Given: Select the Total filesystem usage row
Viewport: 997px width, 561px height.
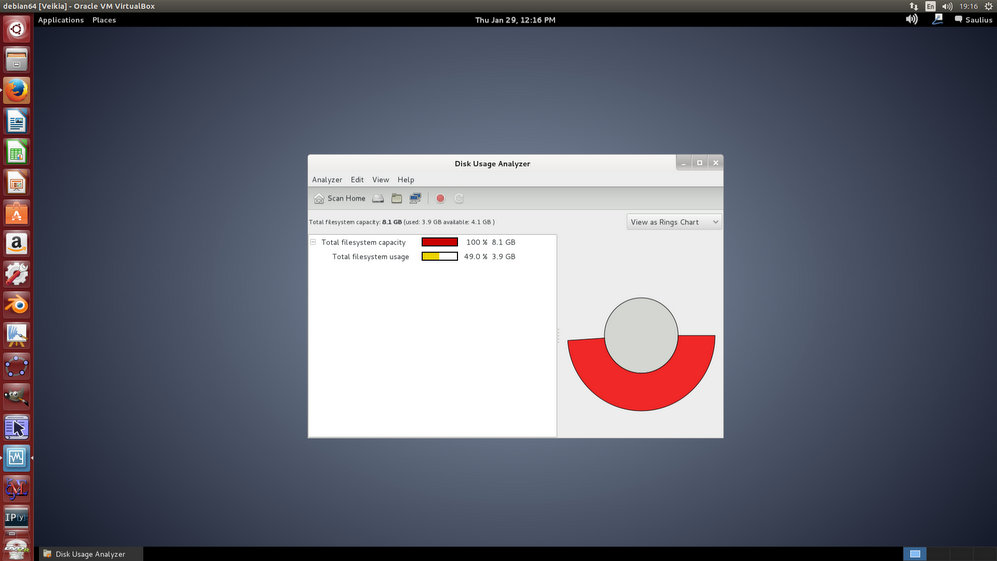Looking at the screenshot, I should pos(370,257).
